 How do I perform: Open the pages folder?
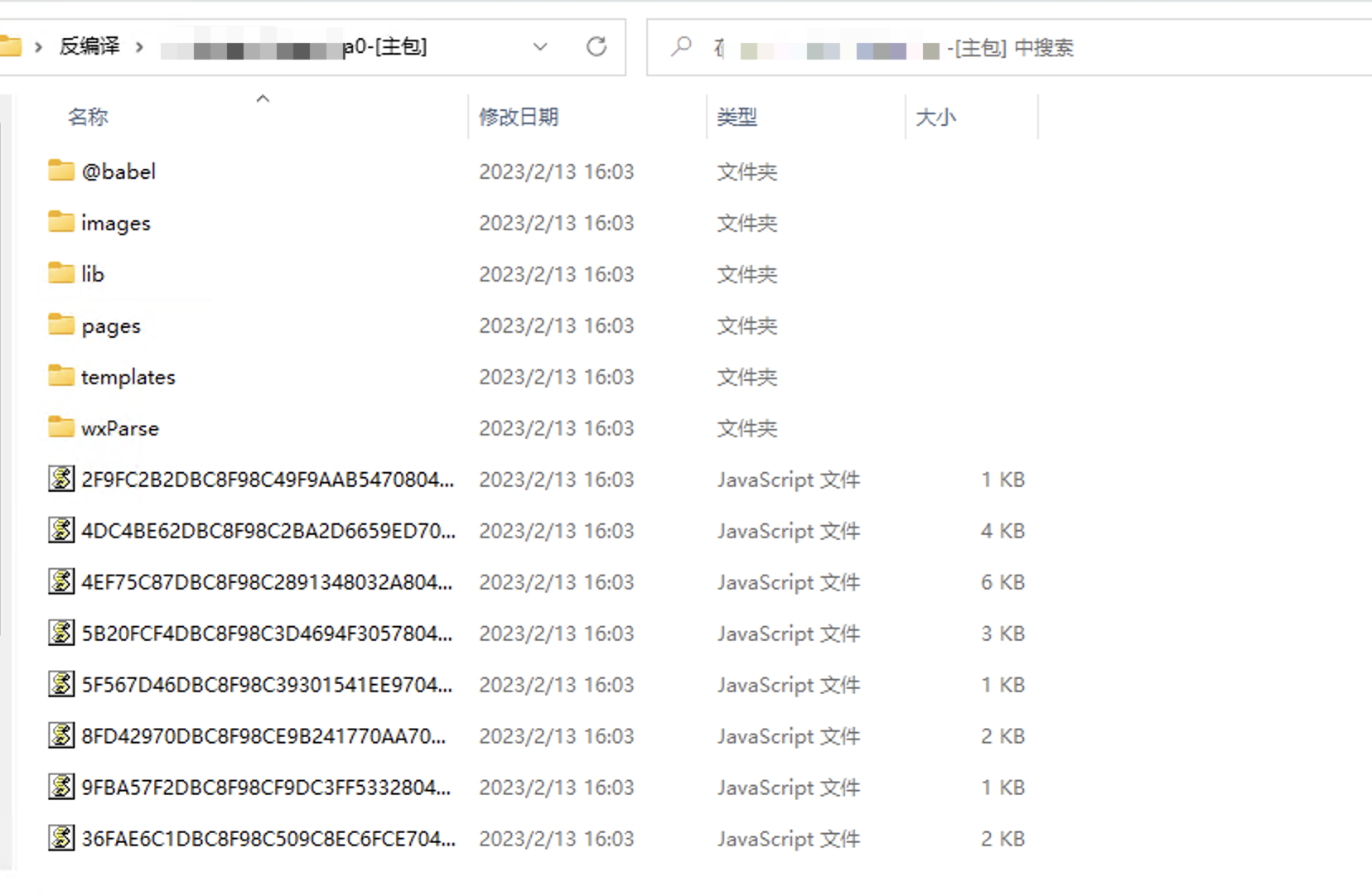point(110,325)
